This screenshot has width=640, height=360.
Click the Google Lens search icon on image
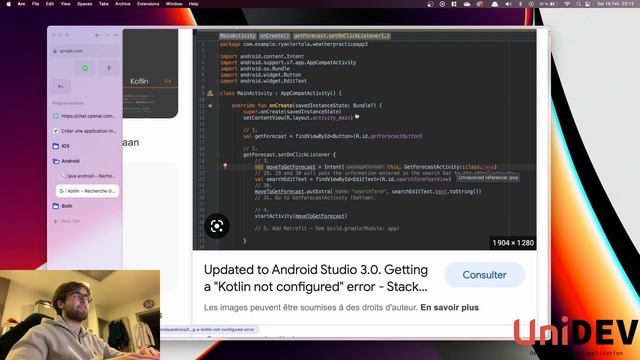tap(217, 226)
